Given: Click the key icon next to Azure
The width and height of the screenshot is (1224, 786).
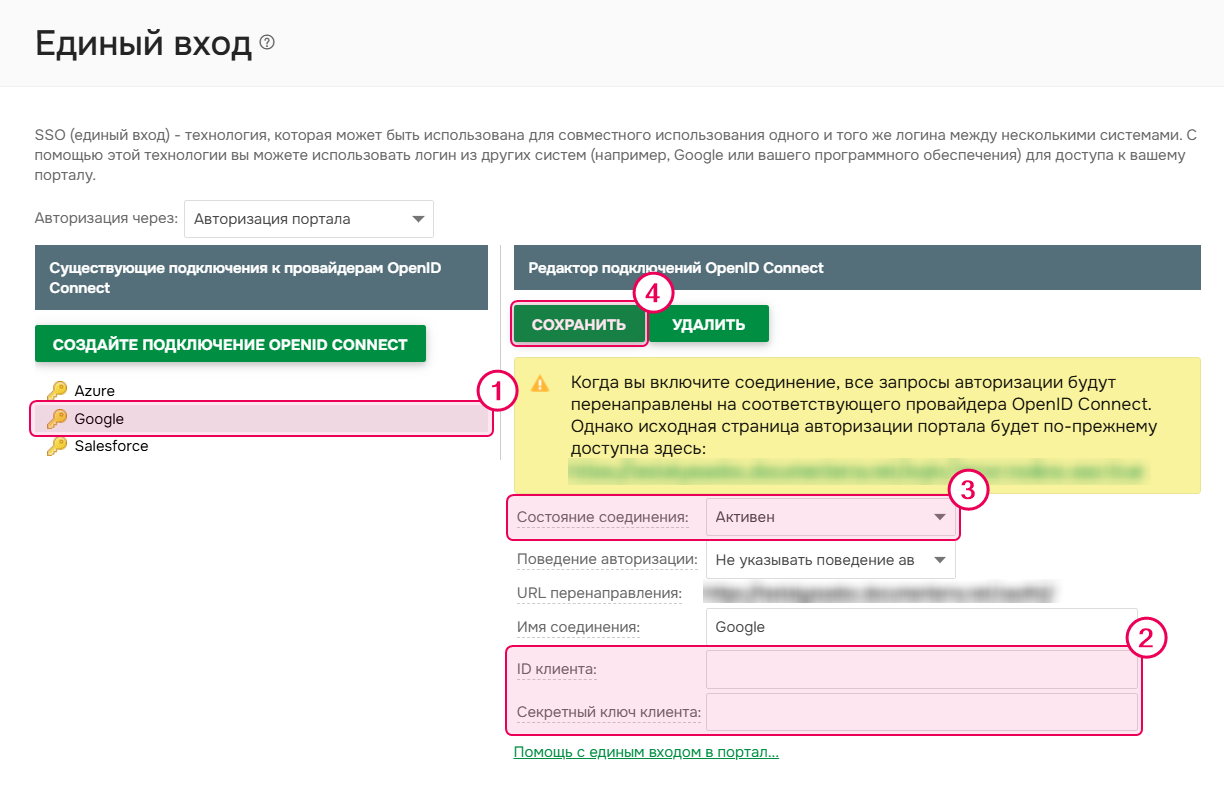Looking at the screenshot, I should (56, 390).
